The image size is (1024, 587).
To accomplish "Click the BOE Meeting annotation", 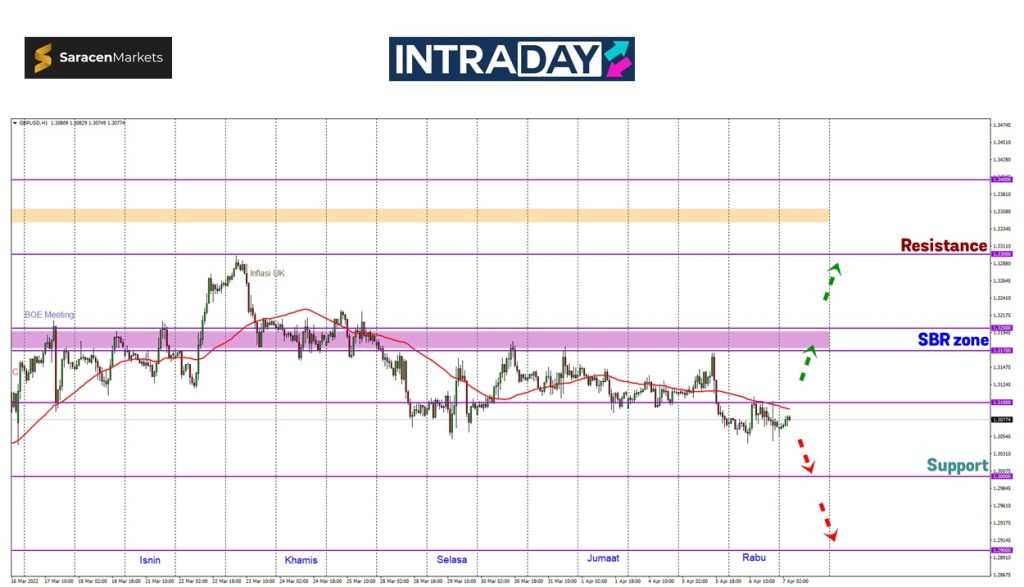I will [49, 315].
